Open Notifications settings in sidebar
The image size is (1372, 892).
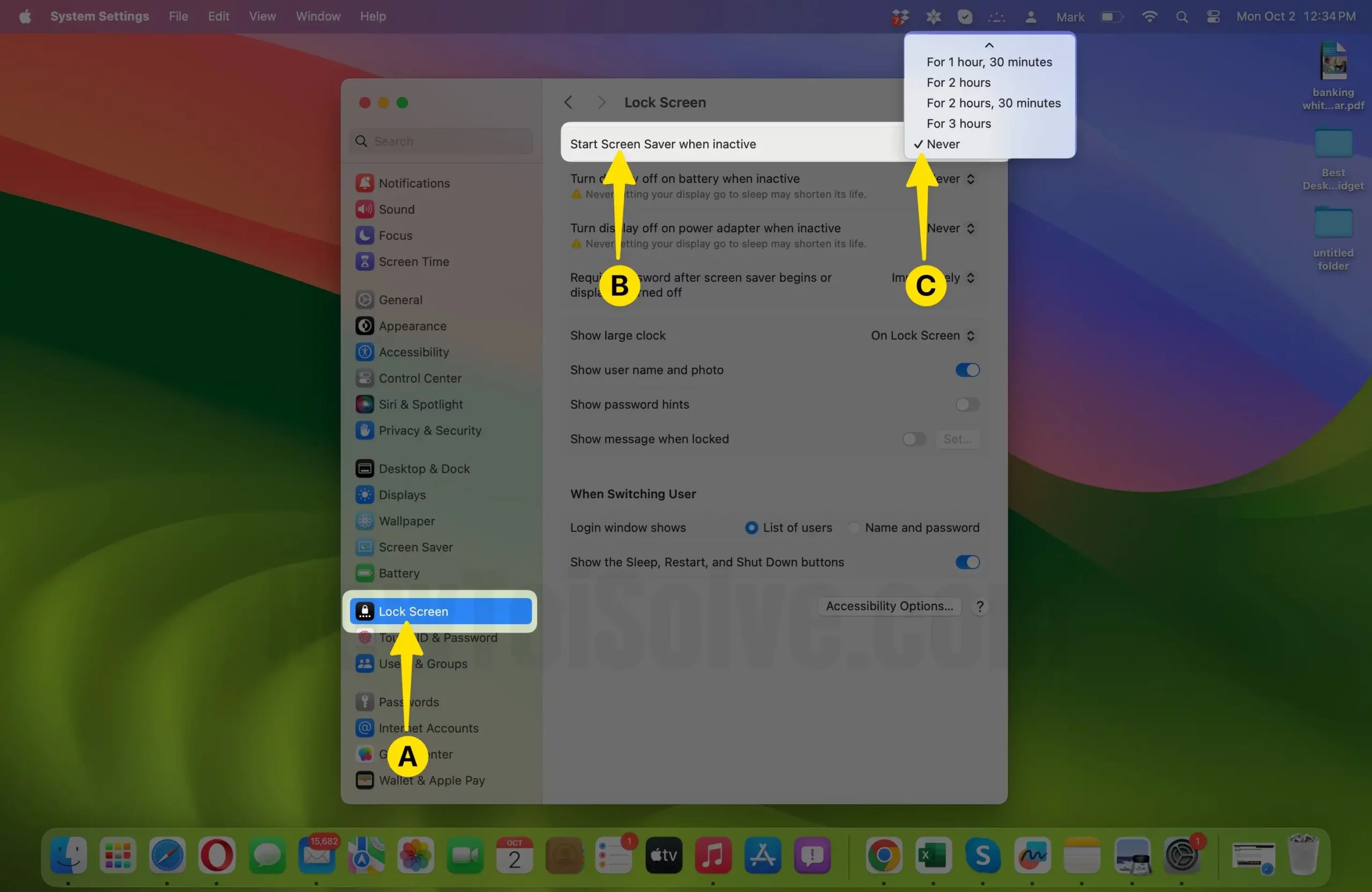pyautogui.click(x=414, y=183)
